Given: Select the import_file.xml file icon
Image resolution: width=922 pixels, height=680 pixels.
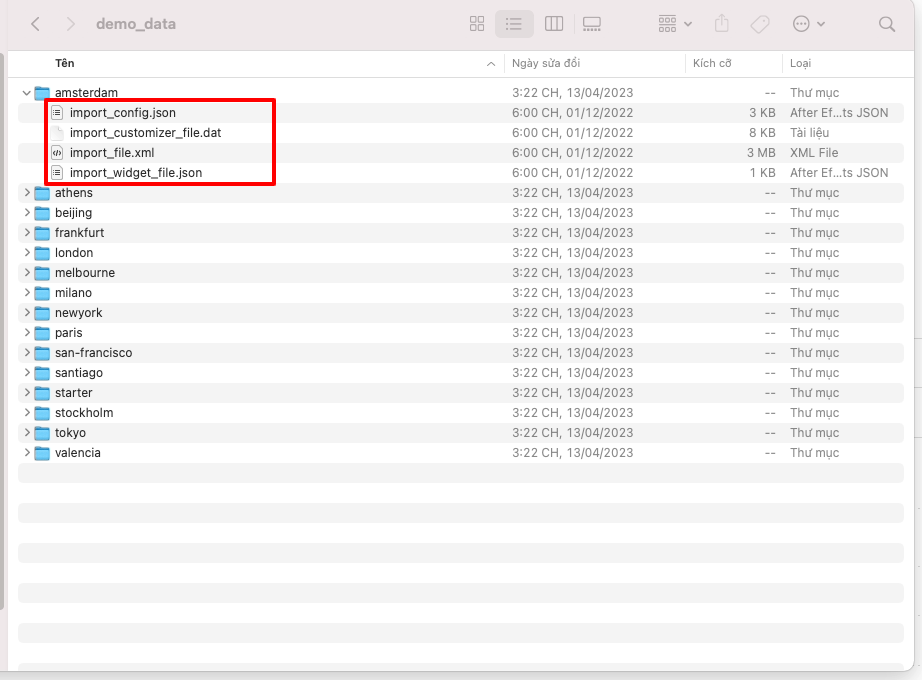Looking at the screenshot, I should coord(57,153).
